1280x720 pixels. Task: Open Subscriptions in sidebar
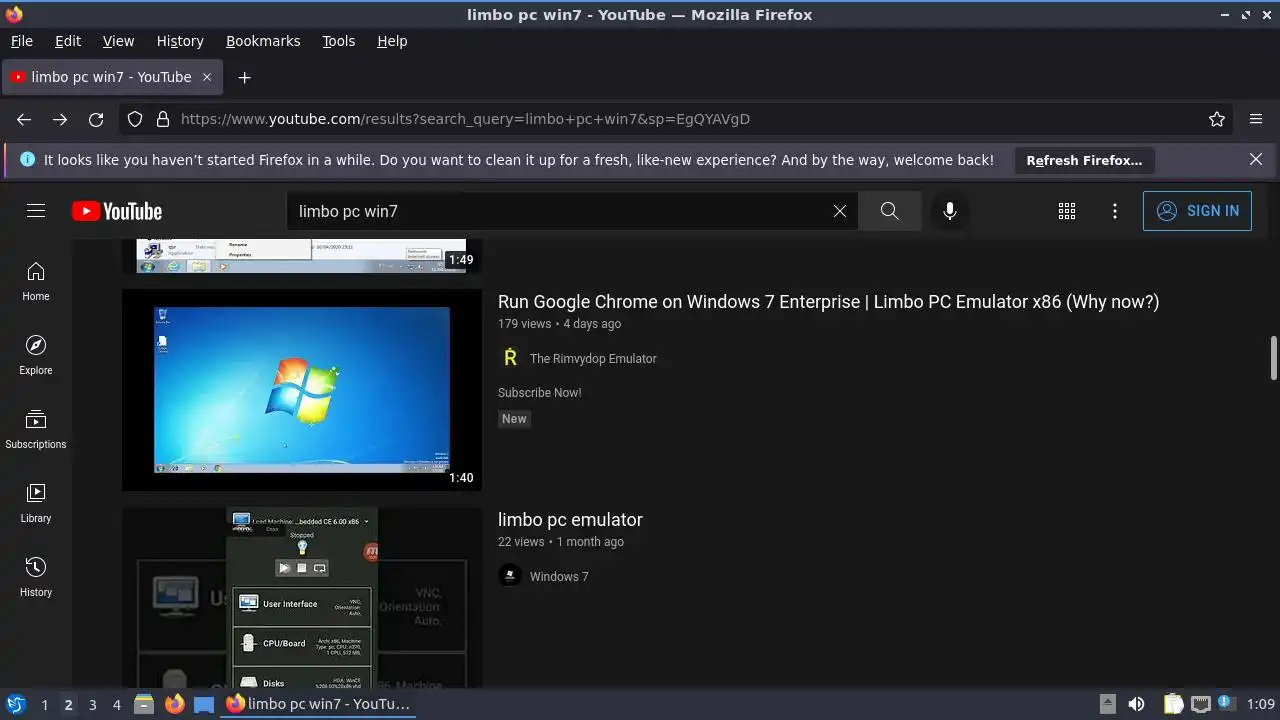[x=36, y=430]
